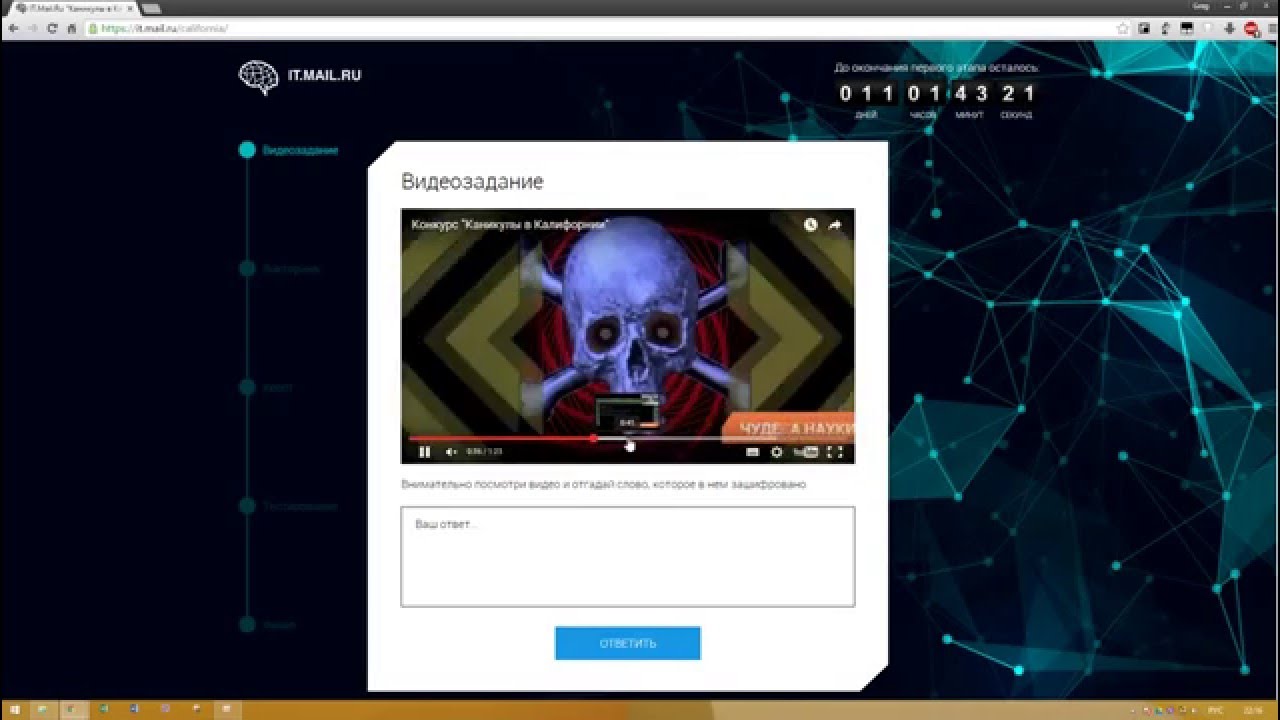Select the Видеозадание step in sidebar

point(300,151)
